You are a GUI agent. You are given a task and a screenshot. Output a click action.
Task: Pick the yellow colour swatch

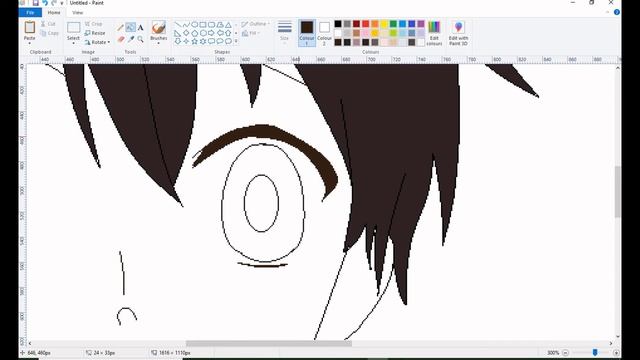(x=384, y=24)
